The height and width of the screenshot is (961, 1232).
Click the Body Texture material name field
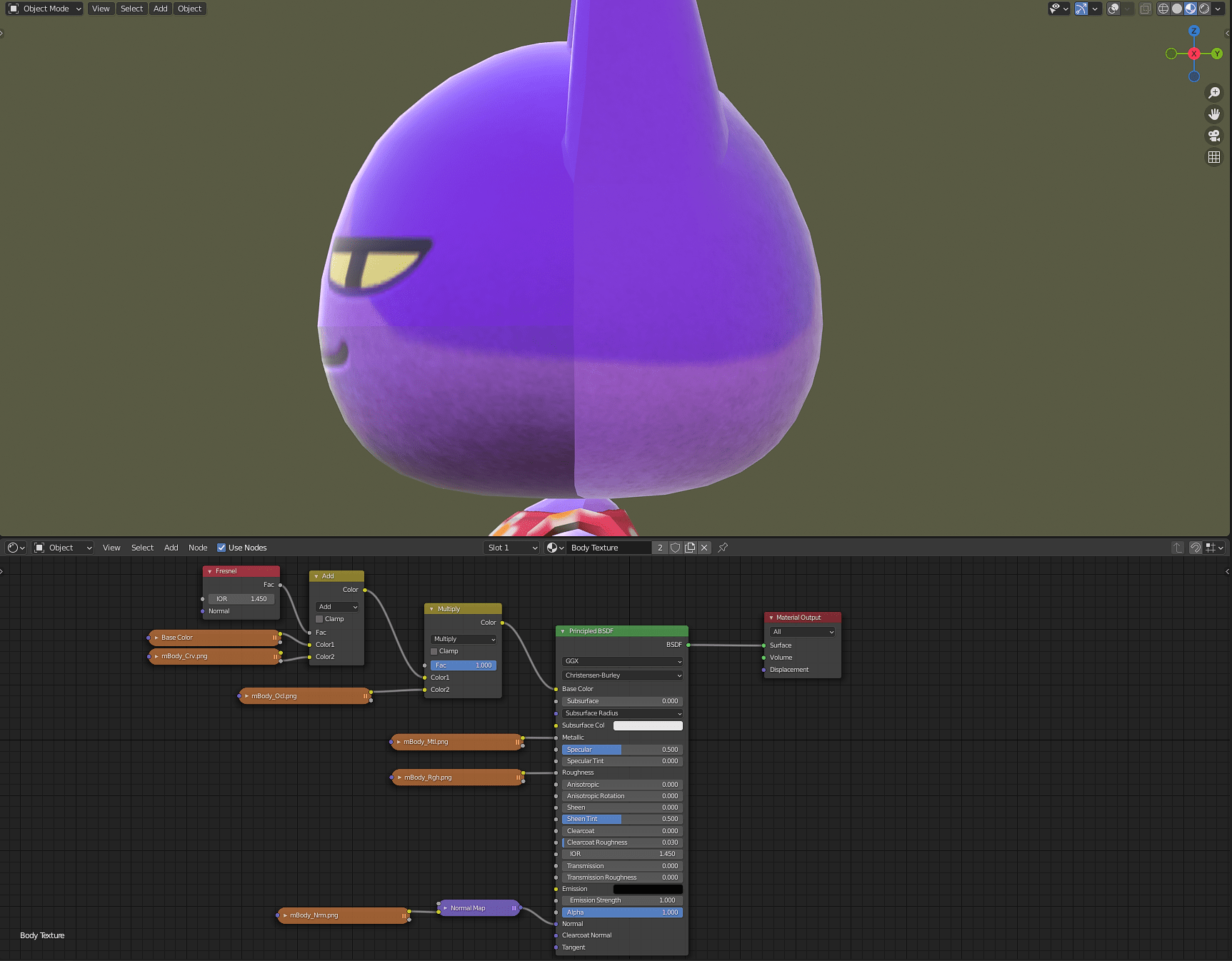pyautogui.click(x=610, y=548)
